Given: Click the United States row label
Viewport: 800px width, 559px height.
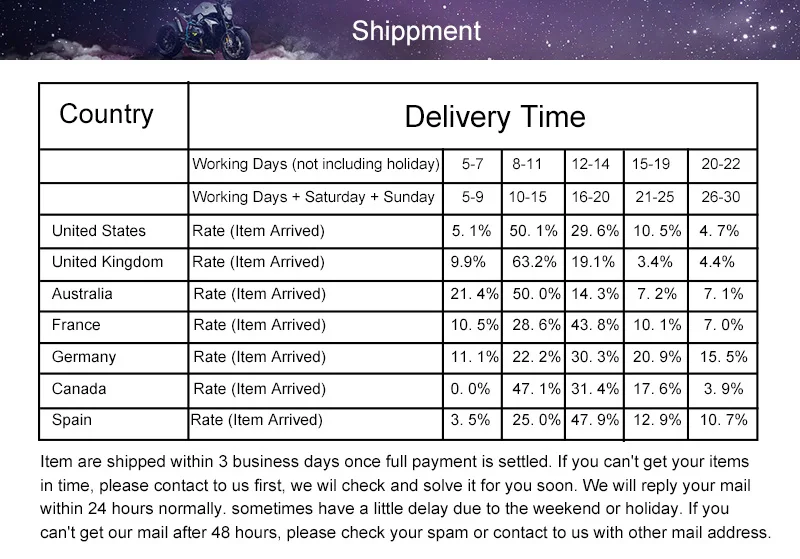Looking at the screenshot, I should 98,231.
